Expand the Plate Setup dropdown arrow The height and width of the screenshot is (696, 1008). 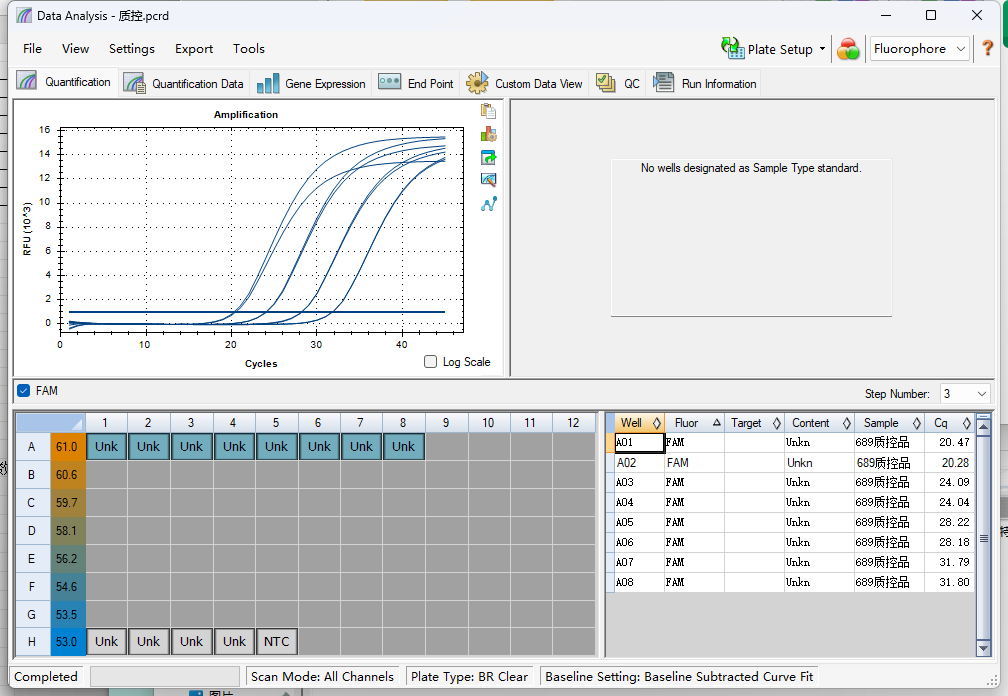point(822,49)
